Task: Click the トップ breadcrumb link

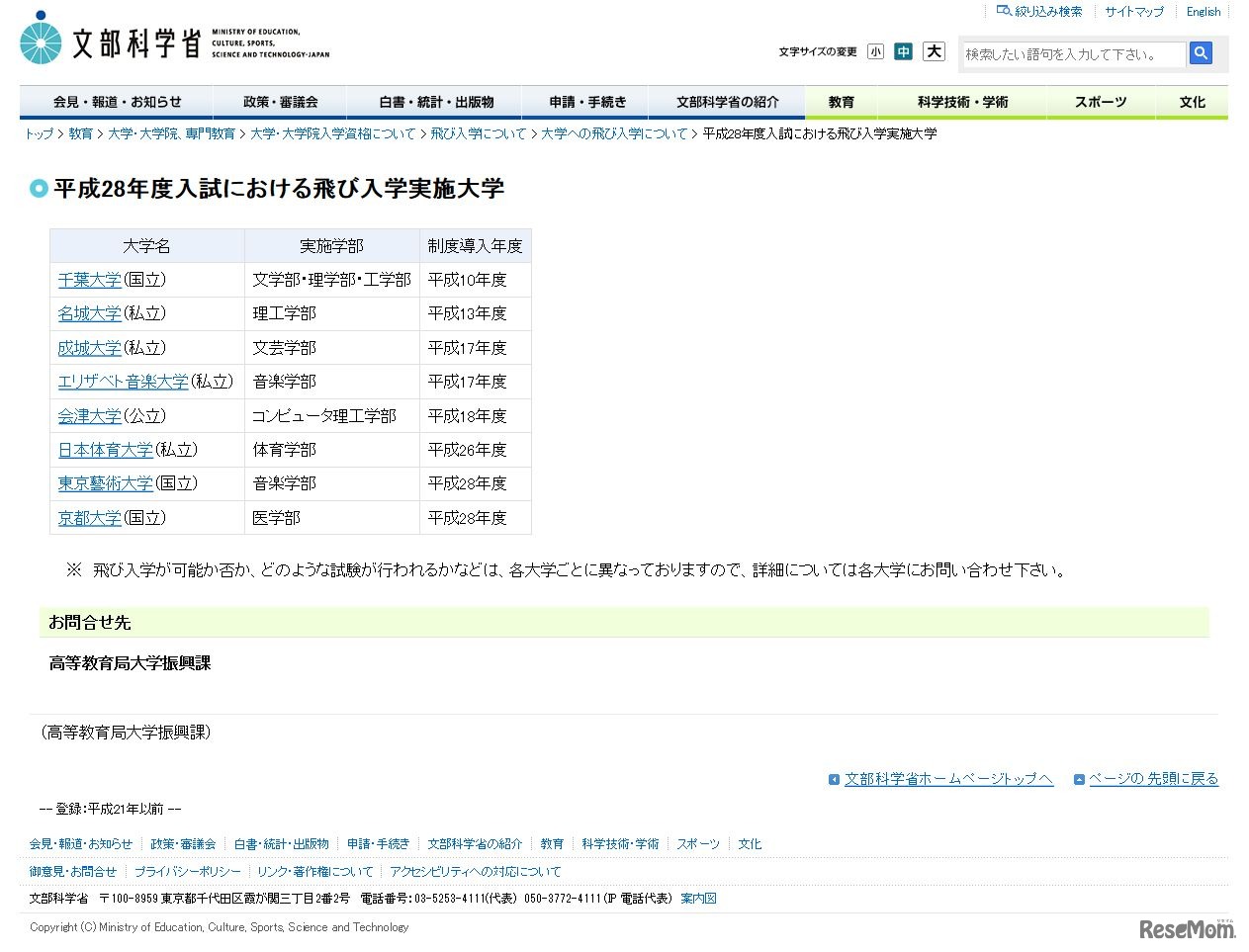Action: 38,133
